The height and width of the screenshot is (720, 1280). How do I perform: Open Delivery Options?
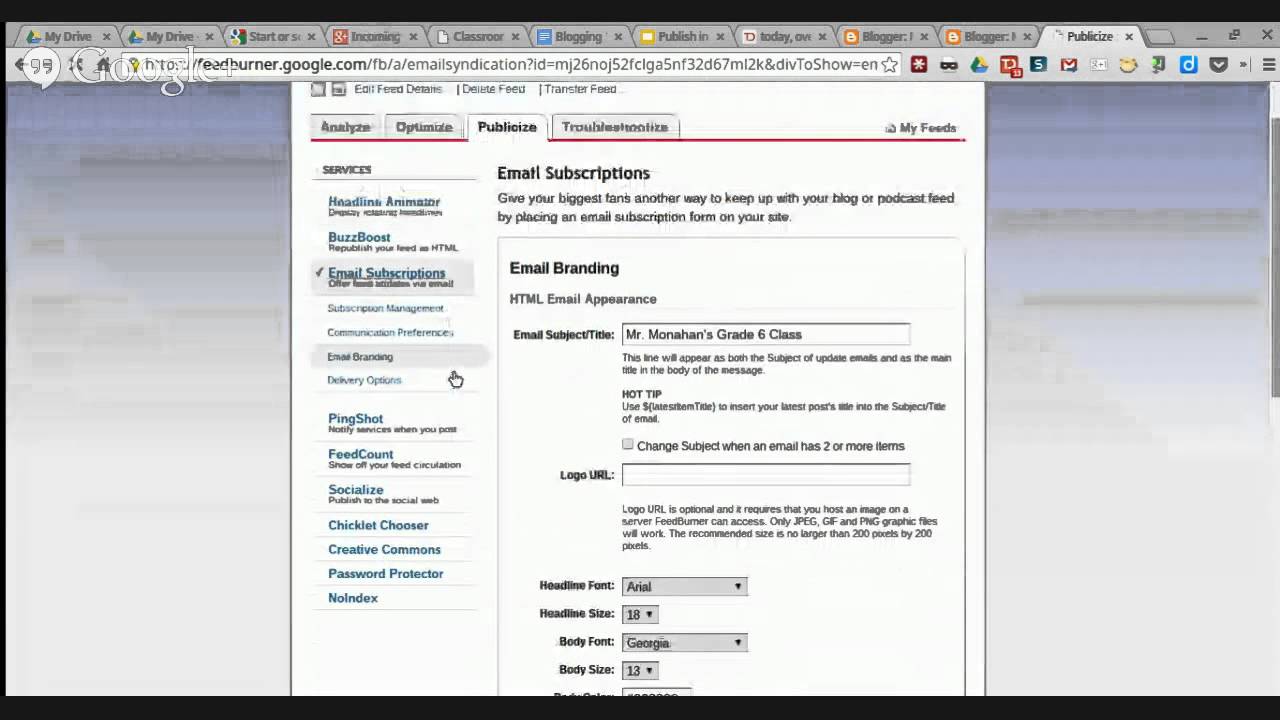point(364,380)
